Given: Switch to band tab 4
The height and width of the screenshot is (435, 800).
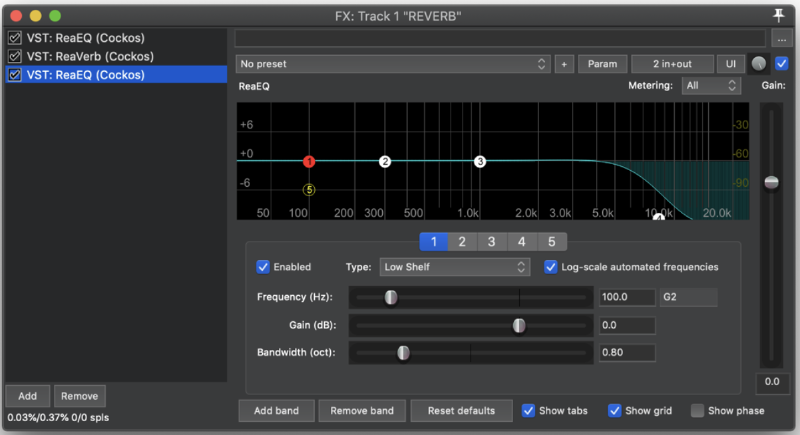Looking at the screenshot, I should point(522,242).
